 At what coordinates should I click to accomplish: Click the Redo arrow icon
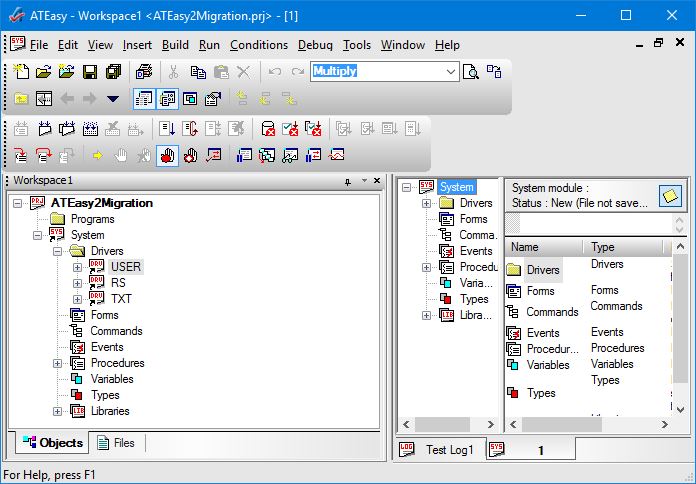[297, 71]
